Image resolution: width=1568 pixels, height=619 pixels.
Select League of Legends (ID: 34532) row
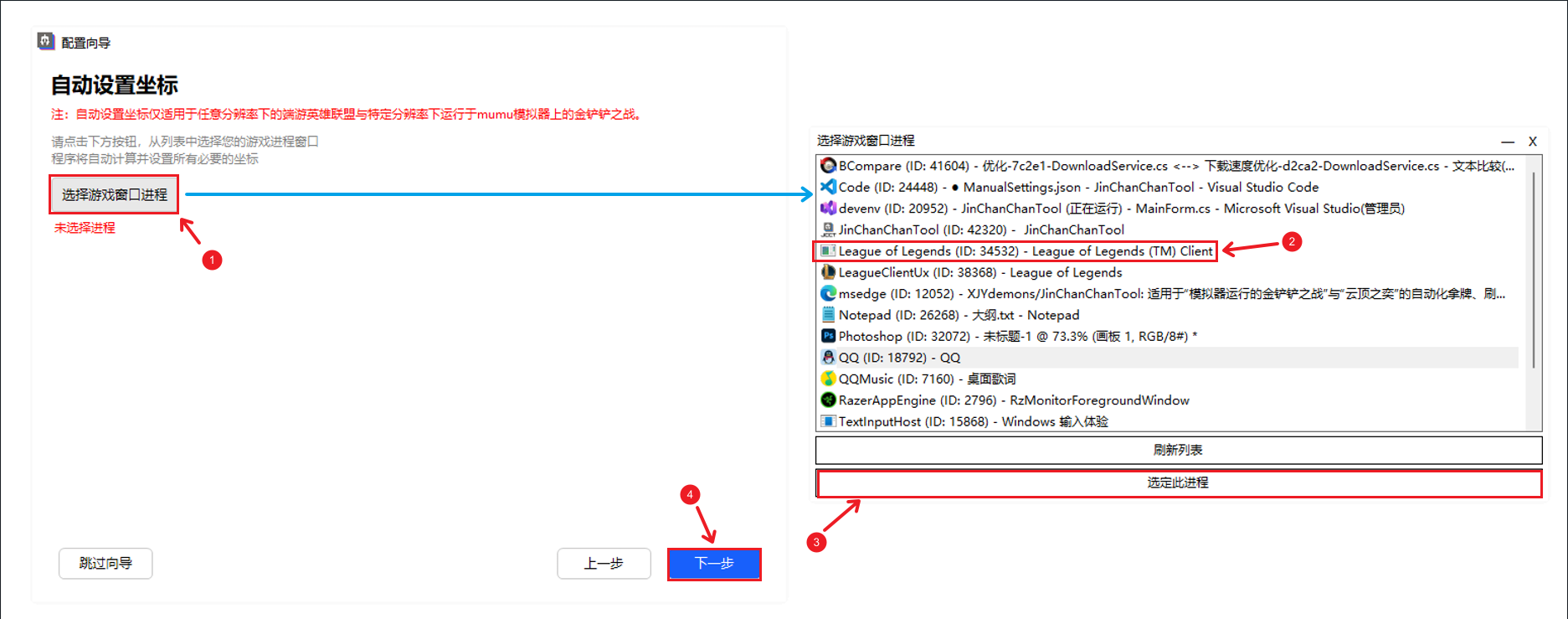pos(1169,250)
